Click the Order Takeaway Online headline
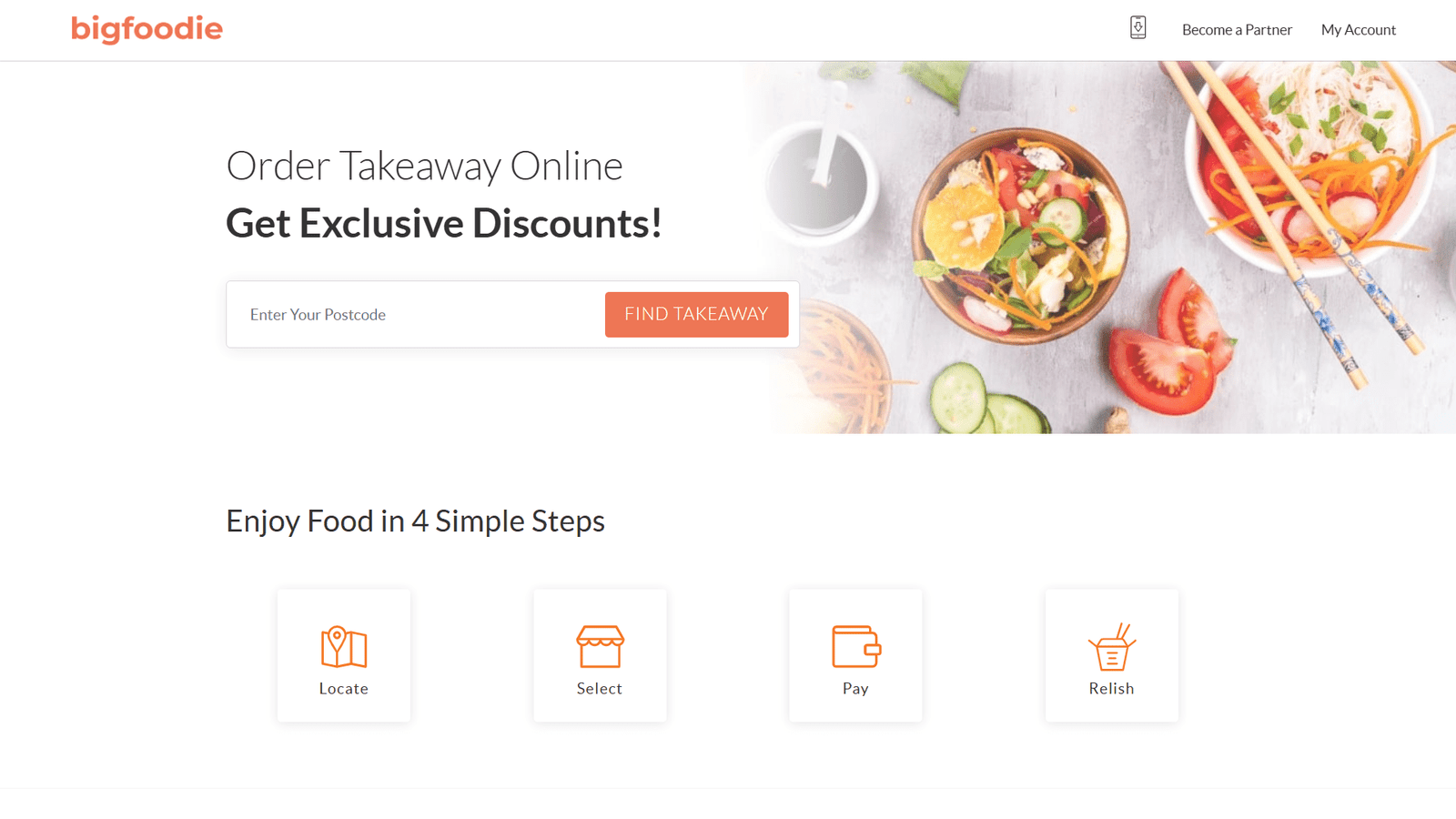The height and width of the screenshot is (819, 1456). 424,167
